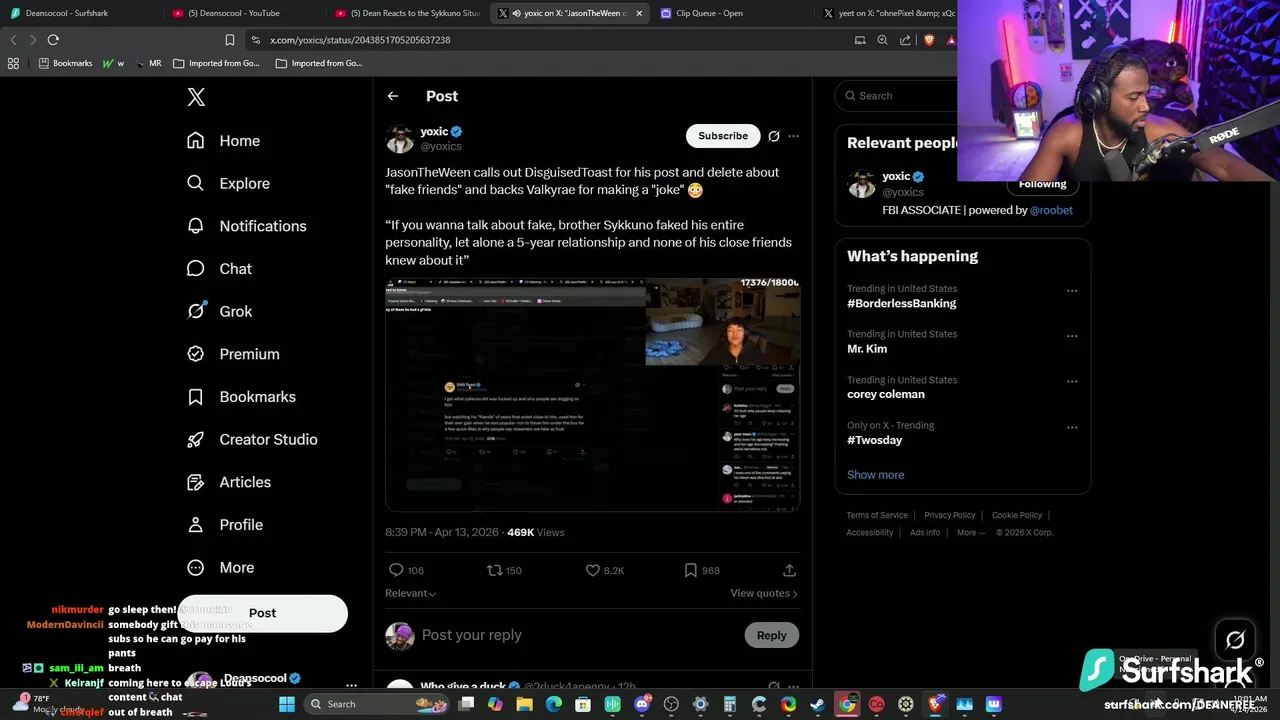This screenshot has height=720, width=1280.
Task: Switch to Dean Reacts to Sykkuno tab
Action: pyautogui.click(x=407, y=13)
